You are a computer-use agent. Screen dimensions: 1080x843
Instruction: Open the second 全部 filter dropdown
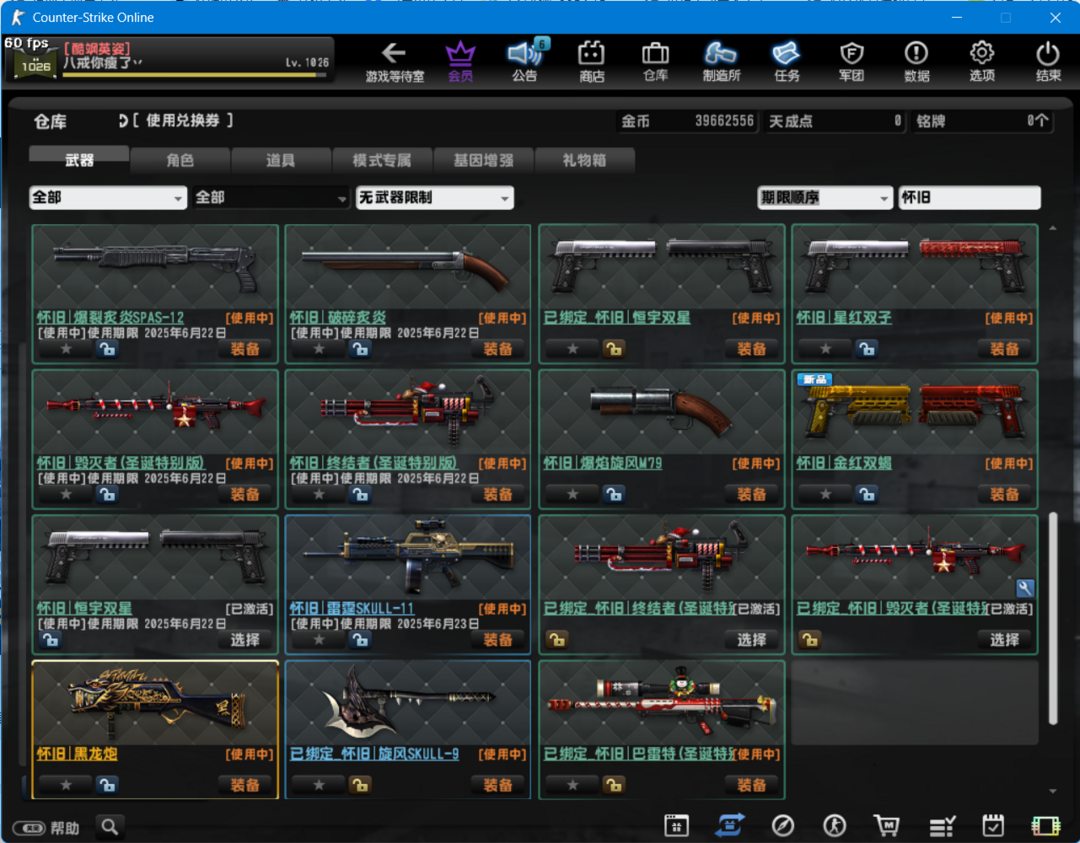[271, 198]
